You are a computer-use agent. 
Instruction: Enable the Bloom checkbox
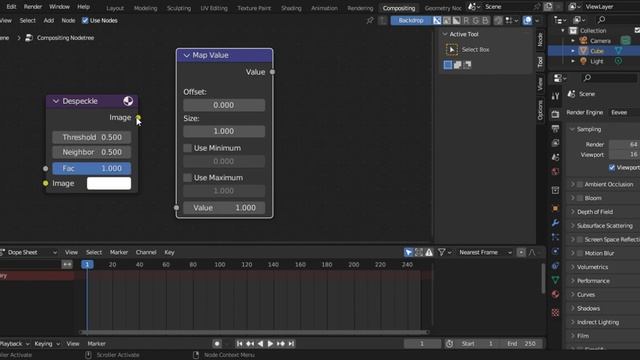click(x=580, y=198)
